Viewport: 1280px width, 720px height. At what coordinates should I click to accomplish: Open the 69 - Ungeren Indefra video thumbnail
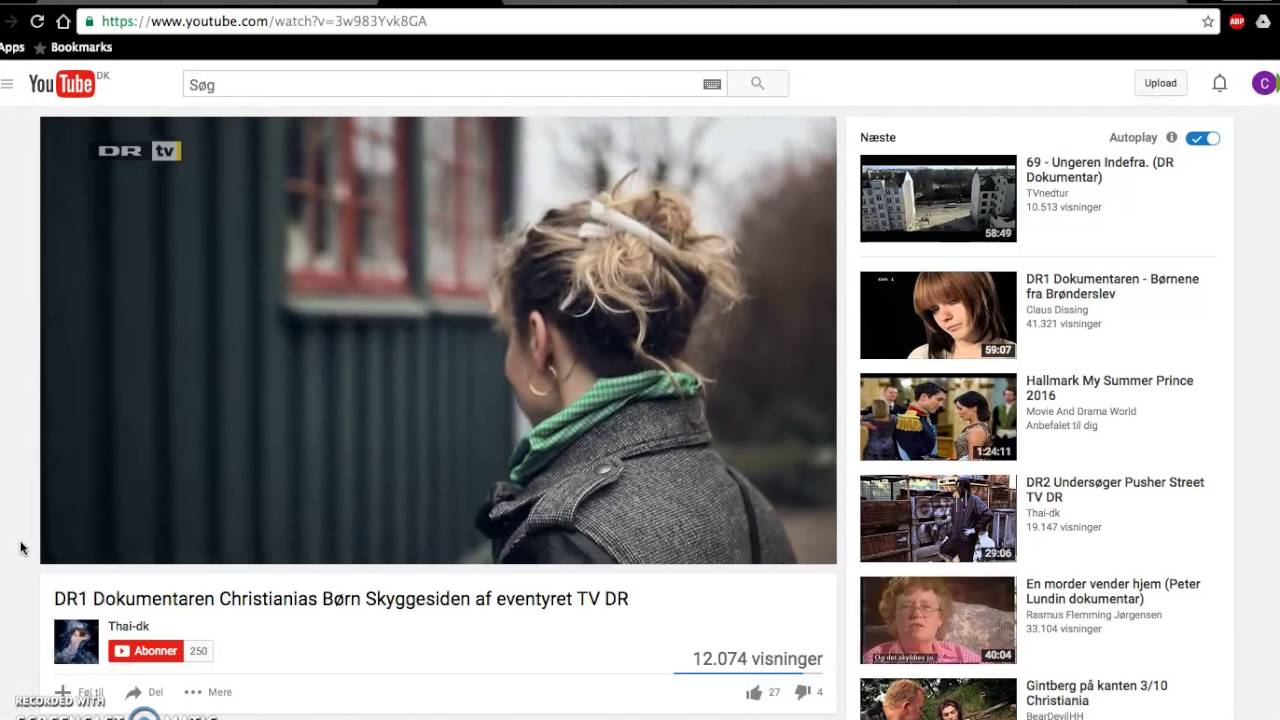click(x=938, y=198)
